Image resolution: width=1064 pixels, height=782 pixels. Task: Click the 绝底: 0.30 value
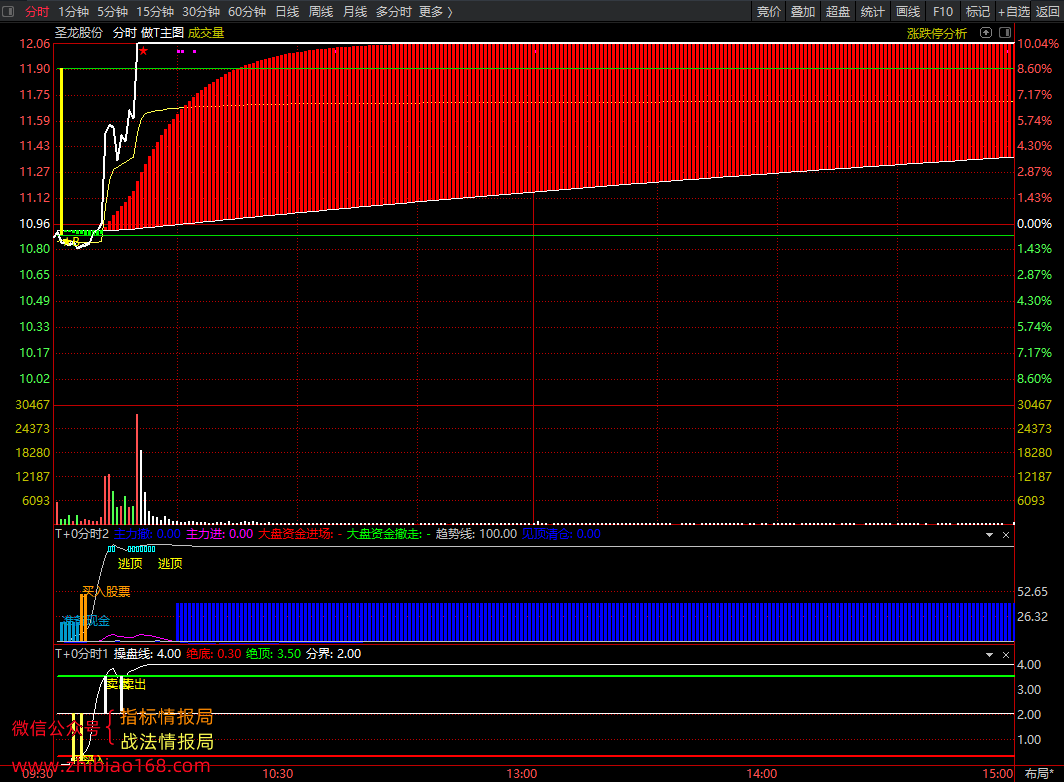214,654
